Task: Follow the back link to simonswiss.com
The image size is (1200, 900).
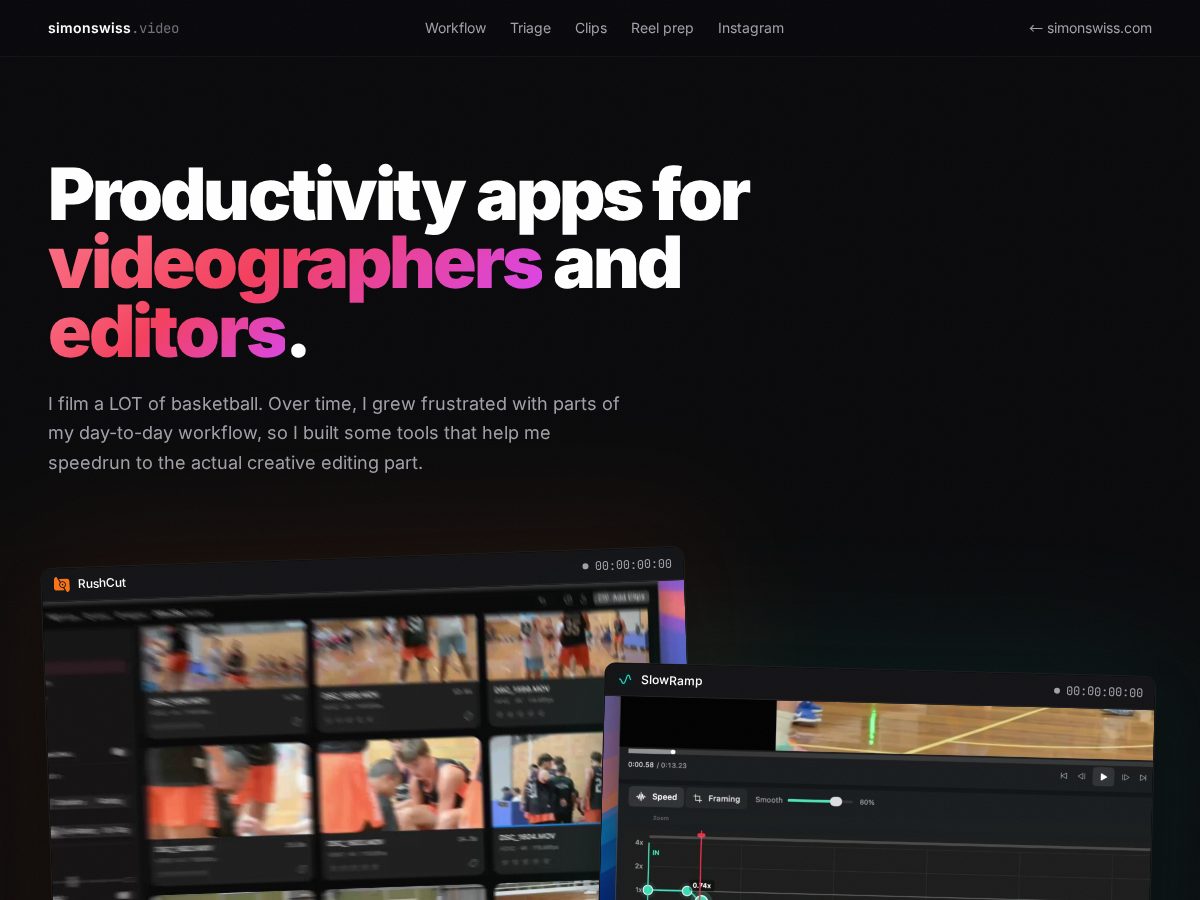Action: tap(1090, 28)
